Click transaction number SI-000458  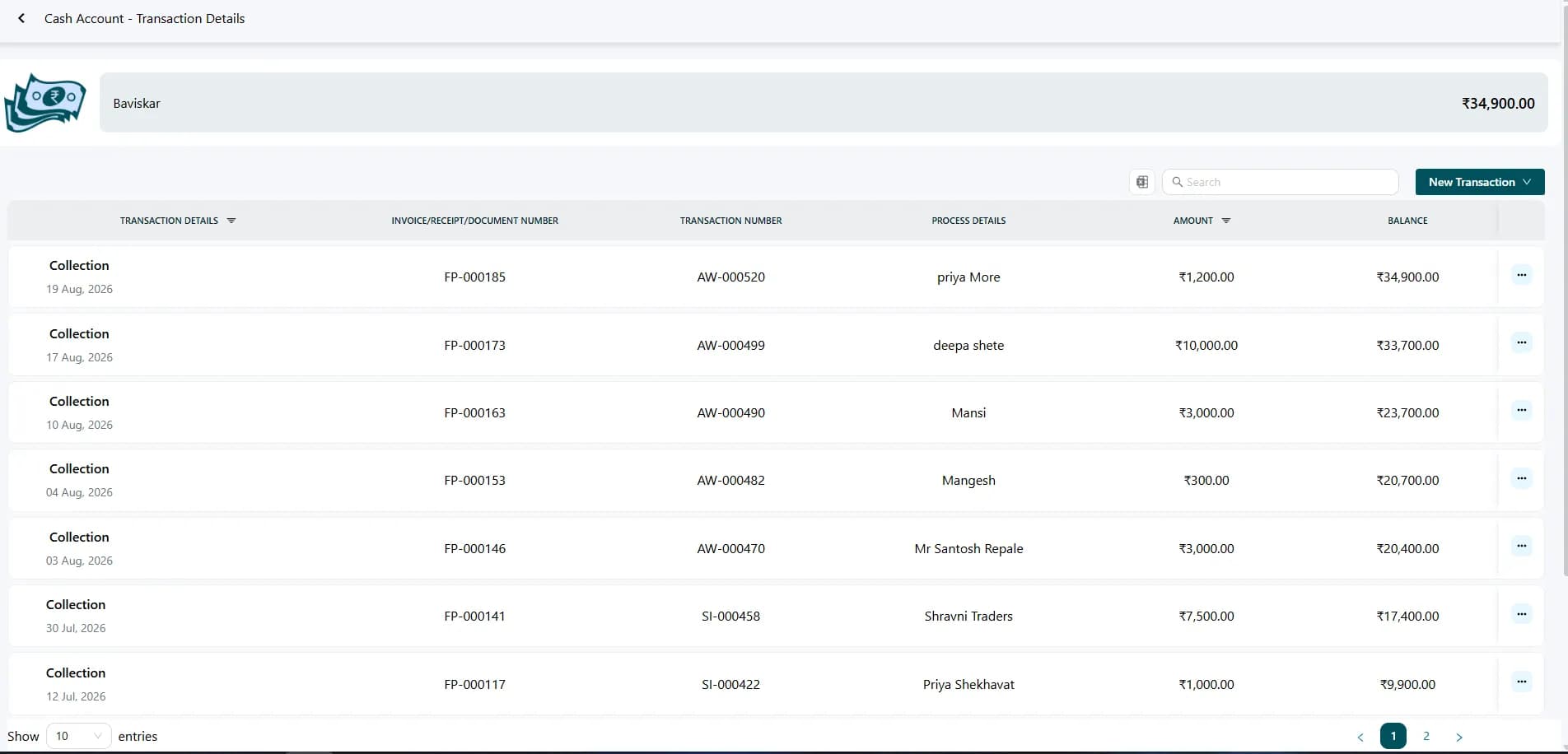pos(730,617)
